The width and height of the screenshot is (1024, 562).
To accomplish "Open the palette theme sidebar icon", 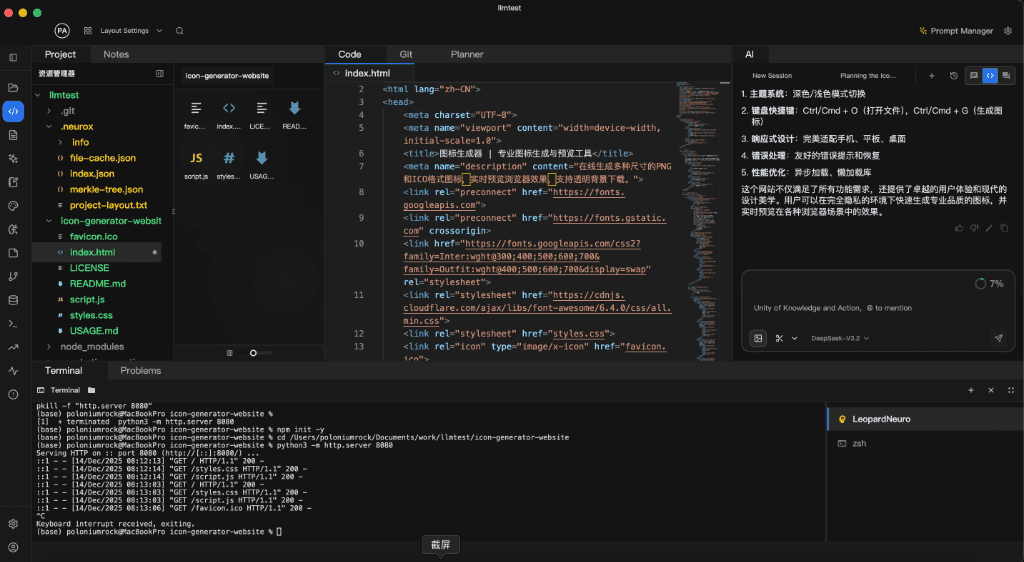I will coord(13,206).
